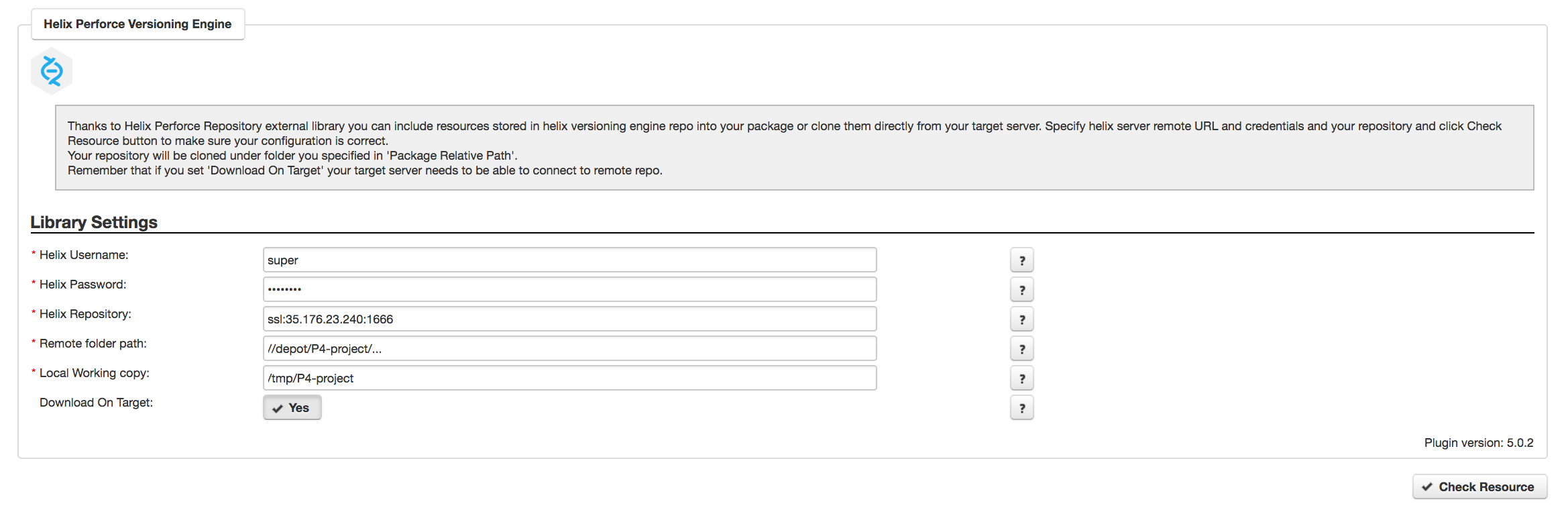Image resolution: width=1568 pixels, height=514 pixels.
Task: Open help for Helix Password field
Action: click(x=1021, y=290)
